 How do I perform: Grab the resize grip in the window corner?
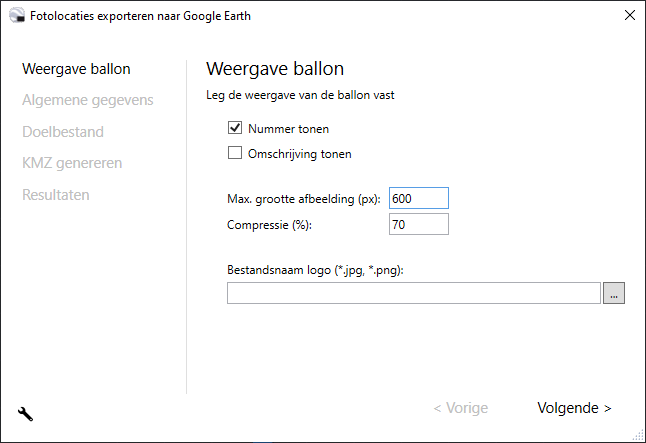point(638,435)
